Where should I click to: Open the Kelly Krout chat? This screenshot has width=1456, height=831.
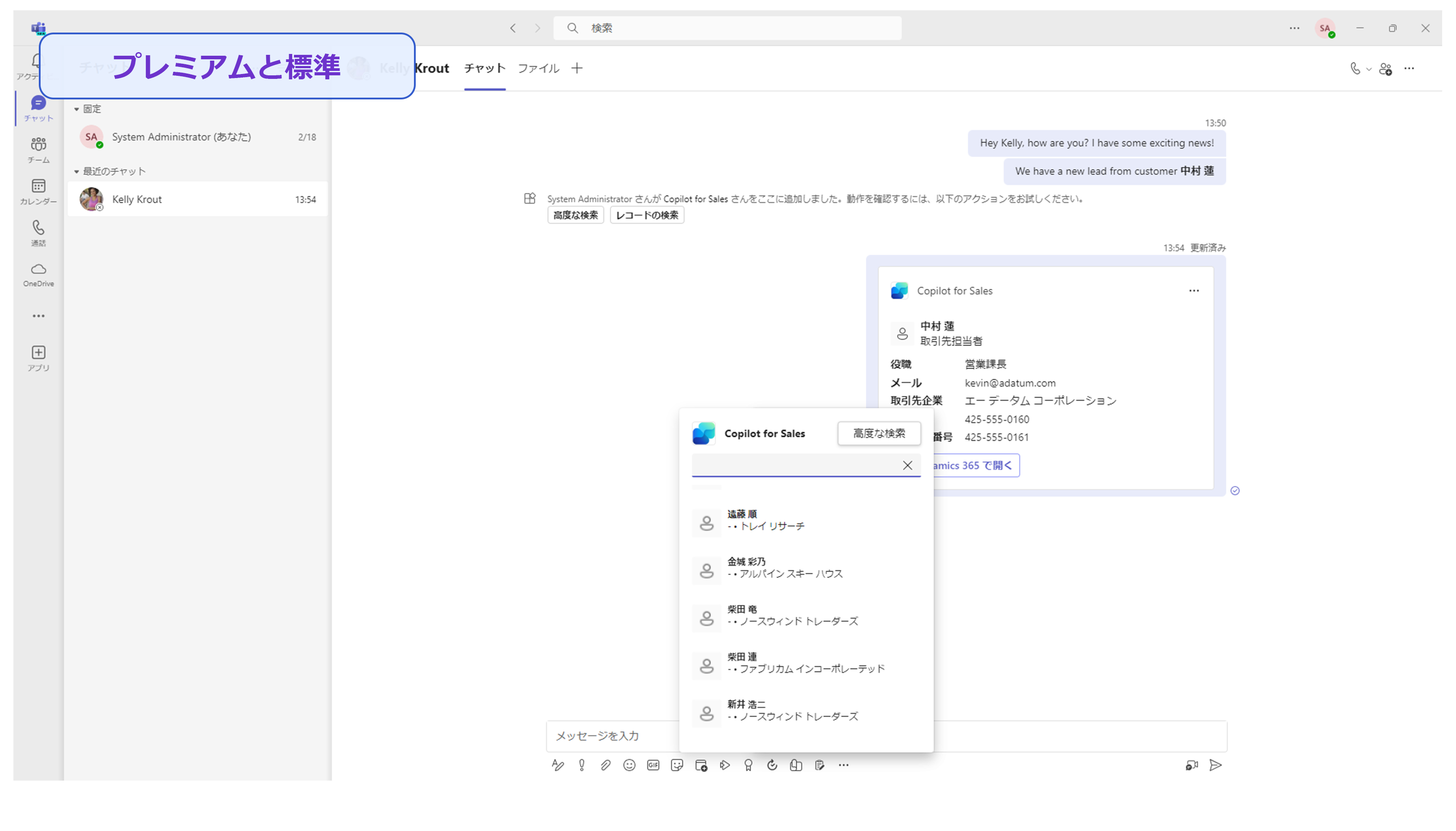click(x=198, y=199)
